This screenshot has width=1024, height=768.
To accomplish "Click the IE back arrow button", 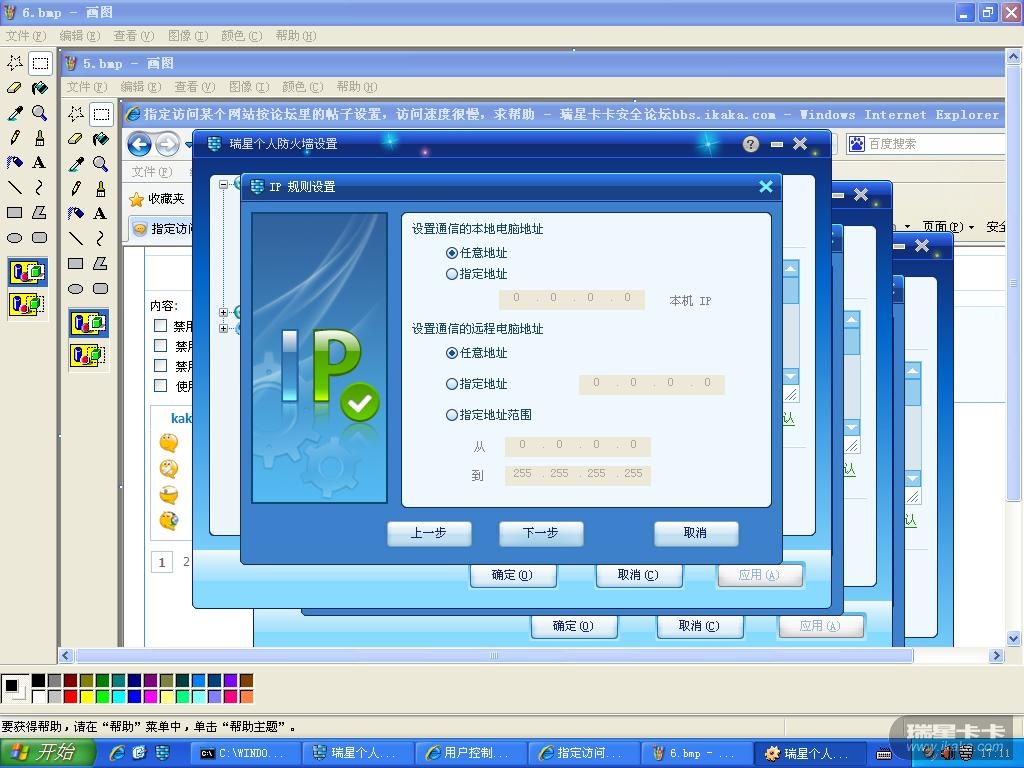I will [x=139, y=144].
